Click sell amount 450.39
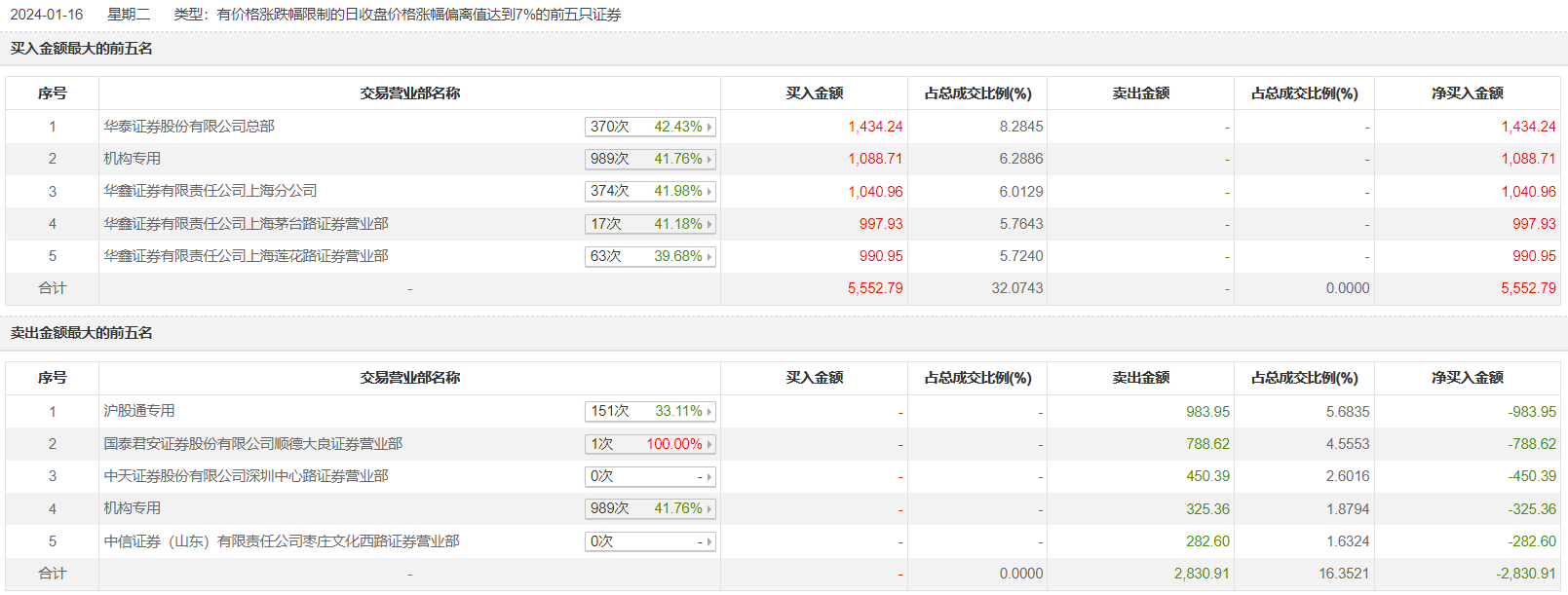Image resolution: width=1568 pixels, height=595 pixels. coord(1207,476)
